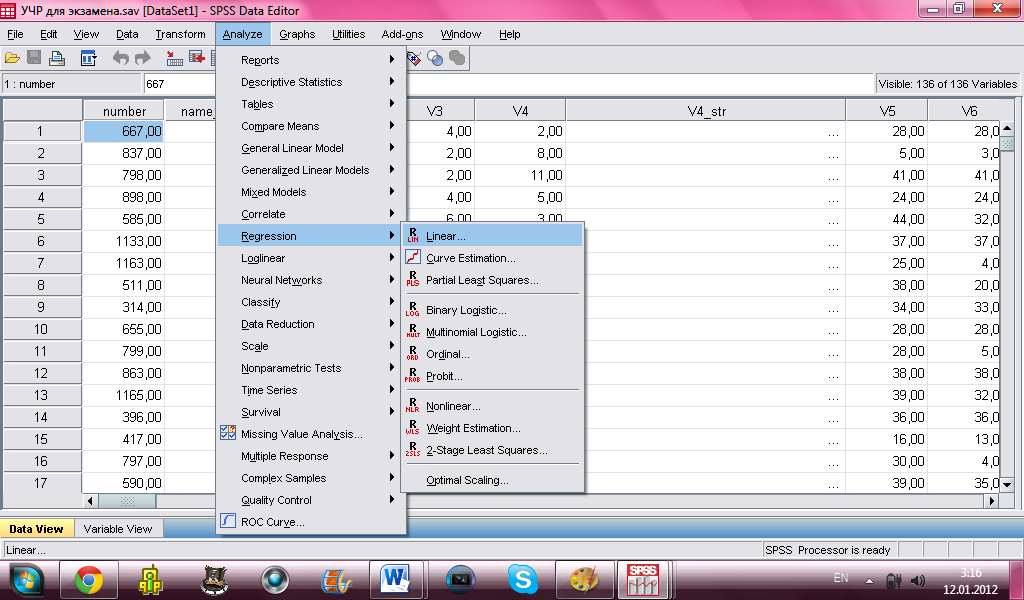Screen dimensions: 1024x600
Task: Open the Time Series submenu
Action: click(x=311, y=390)
